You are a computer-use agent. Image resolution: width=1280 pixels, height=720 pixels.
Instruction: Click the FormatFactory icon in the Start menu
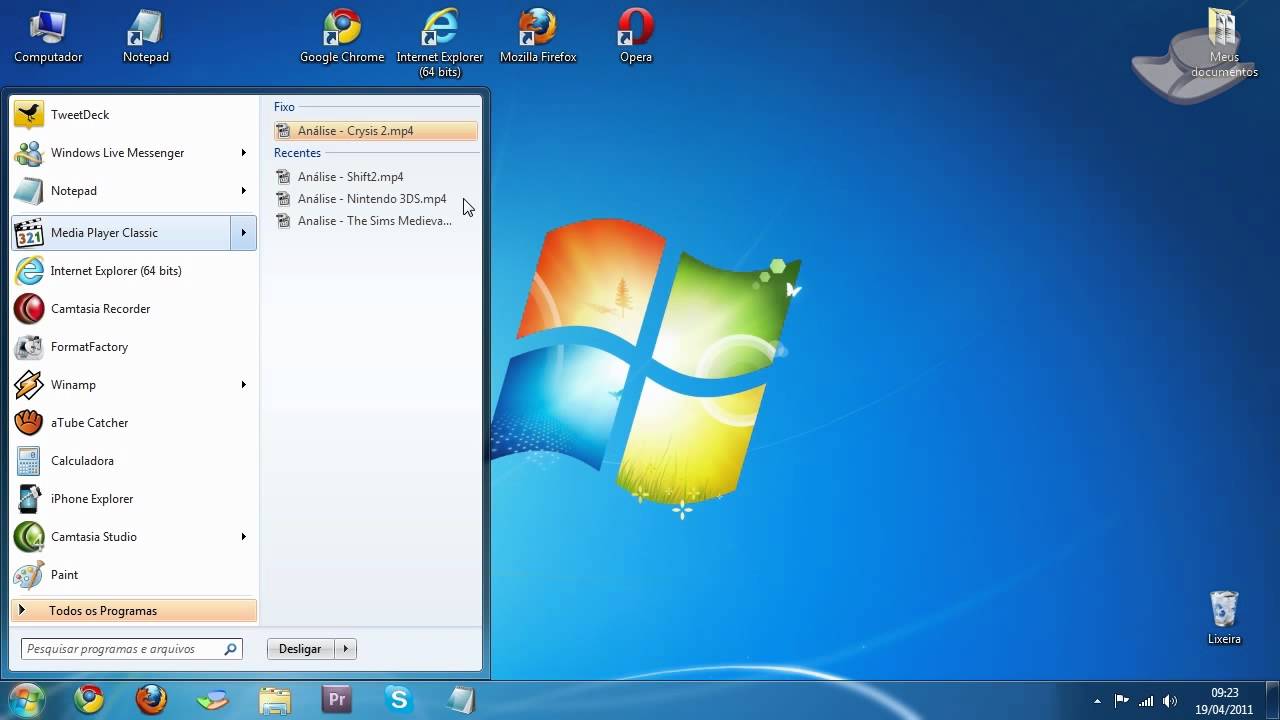pos(29,347)
